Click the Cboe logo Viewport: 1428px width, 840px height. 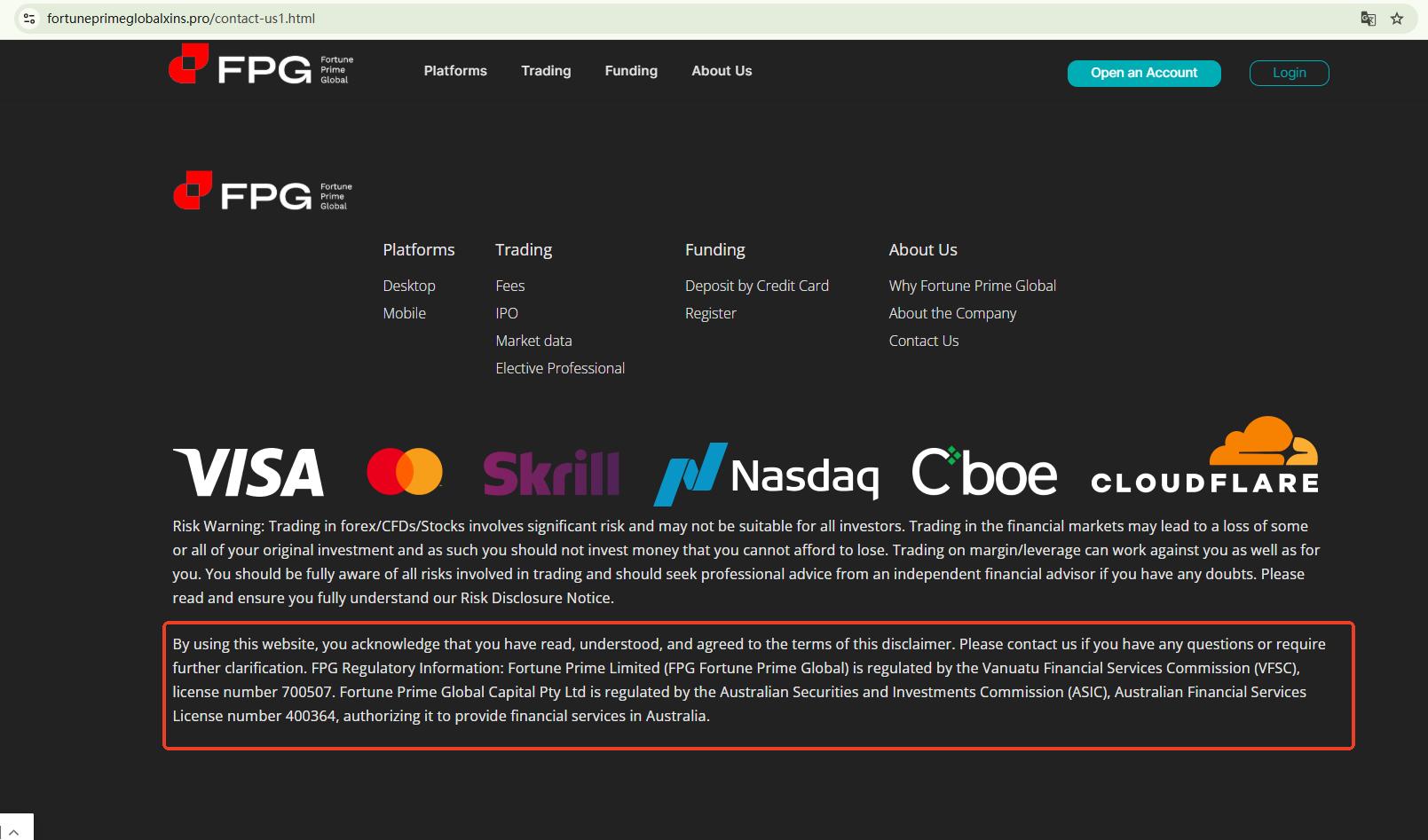click(x=984, y=471)
